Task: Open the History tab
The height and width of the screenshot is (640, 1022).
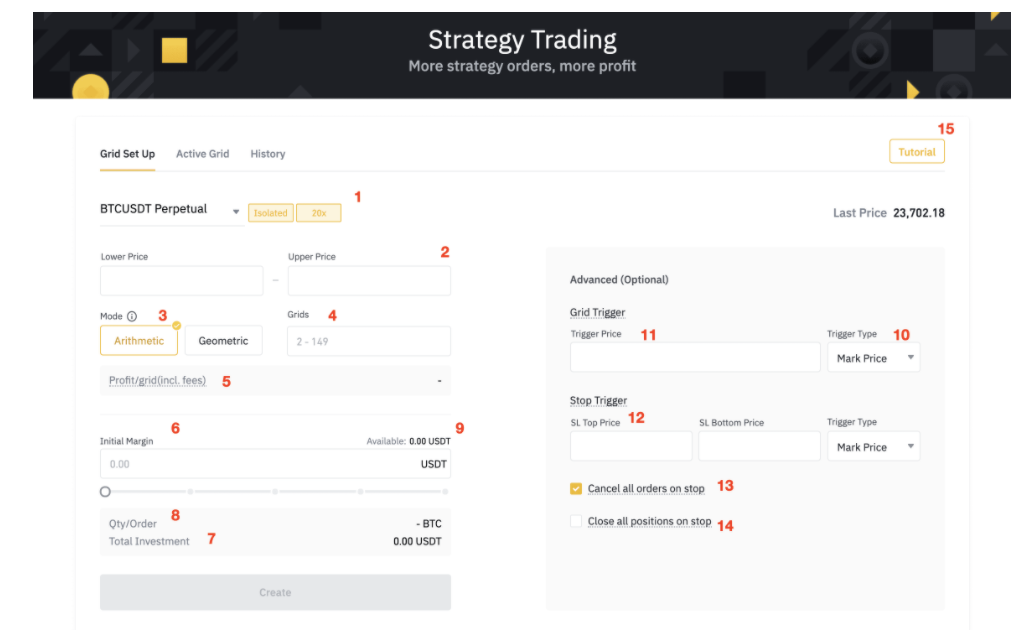Action: click(267, 154)
